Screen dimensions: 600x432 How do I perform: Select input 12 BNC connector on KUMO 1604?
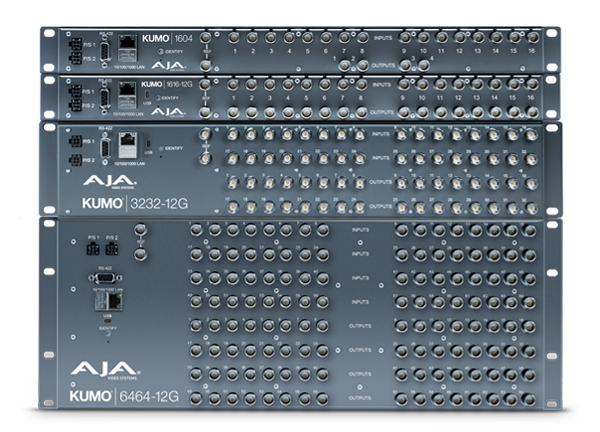tap(460, 37)
